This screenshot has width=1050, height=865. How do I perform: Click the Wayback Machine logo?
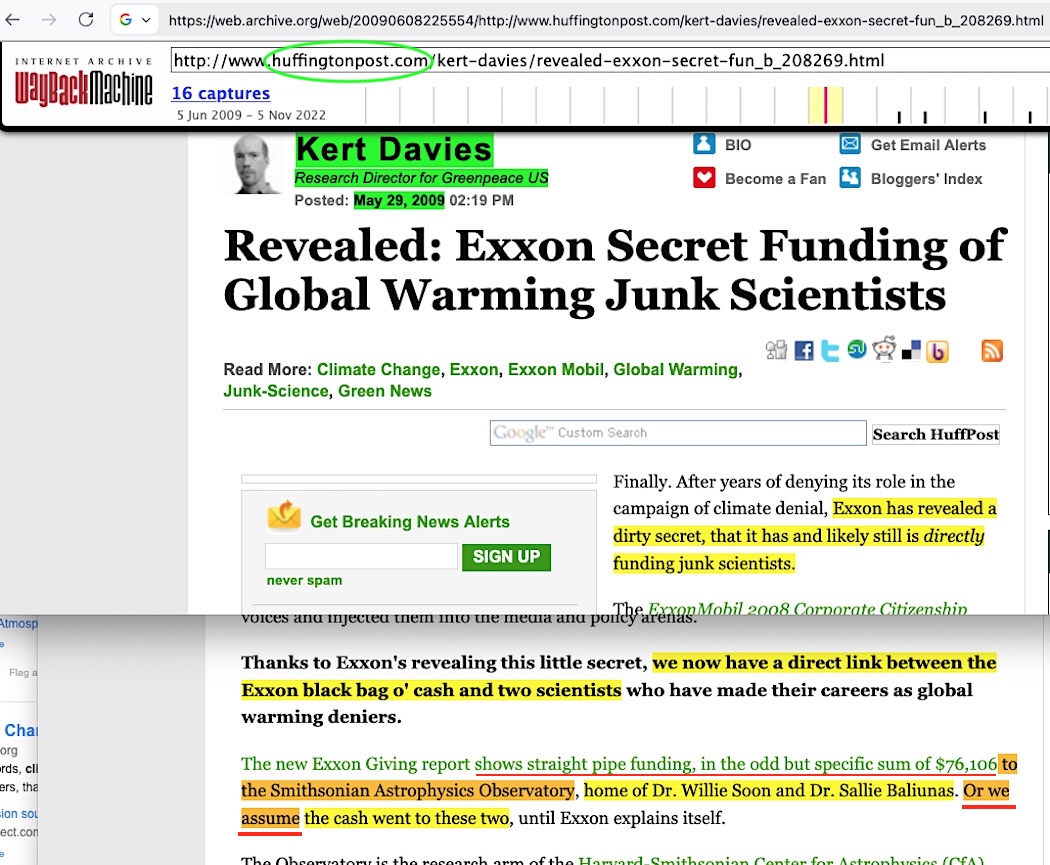(x=84, y=83)
